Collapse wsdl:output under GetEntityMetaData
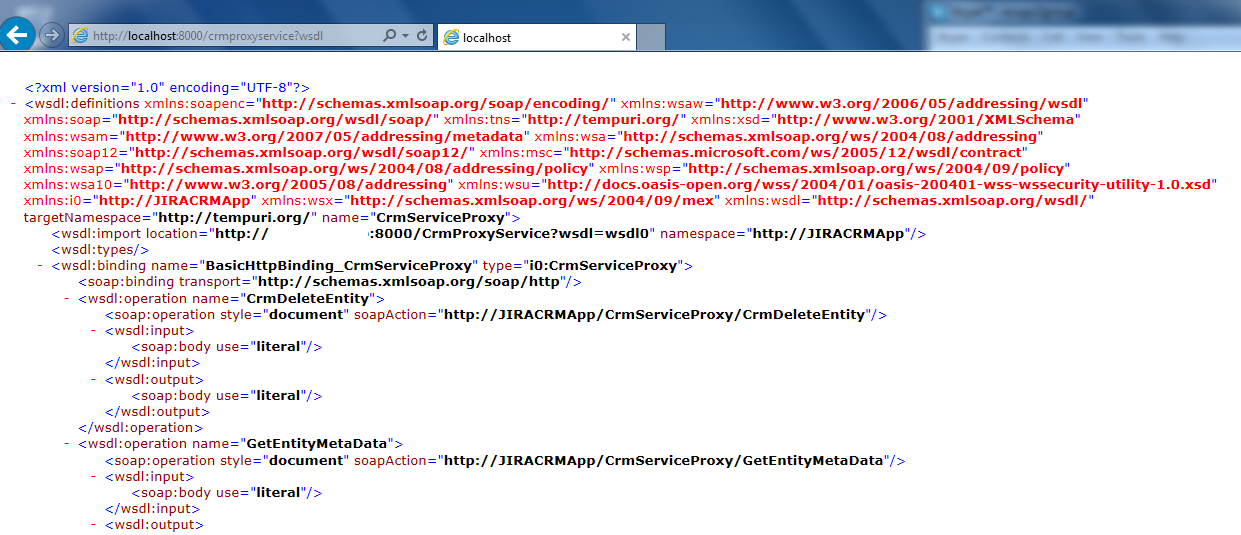This screenshot has height=535, width=1241. (94, 525)
